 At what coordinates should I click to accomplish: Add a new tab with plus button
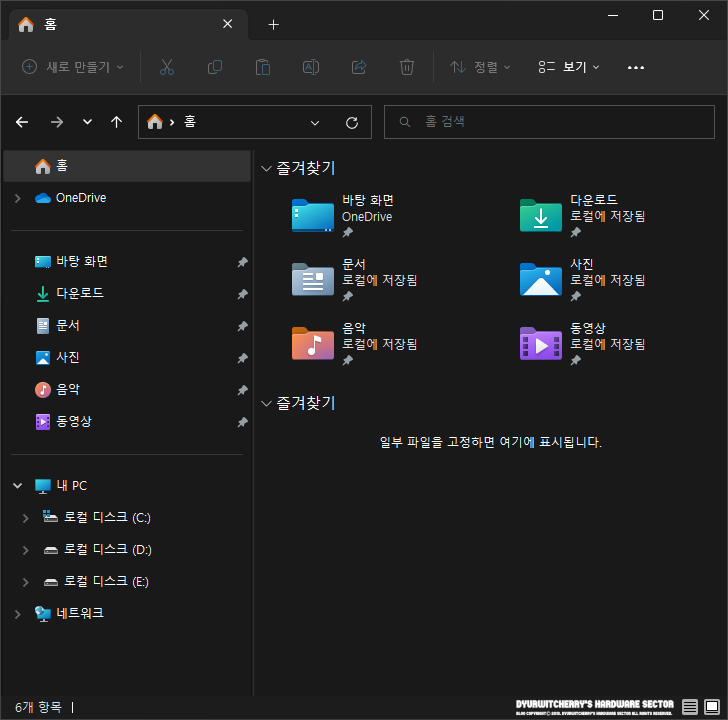pos(273,25)
